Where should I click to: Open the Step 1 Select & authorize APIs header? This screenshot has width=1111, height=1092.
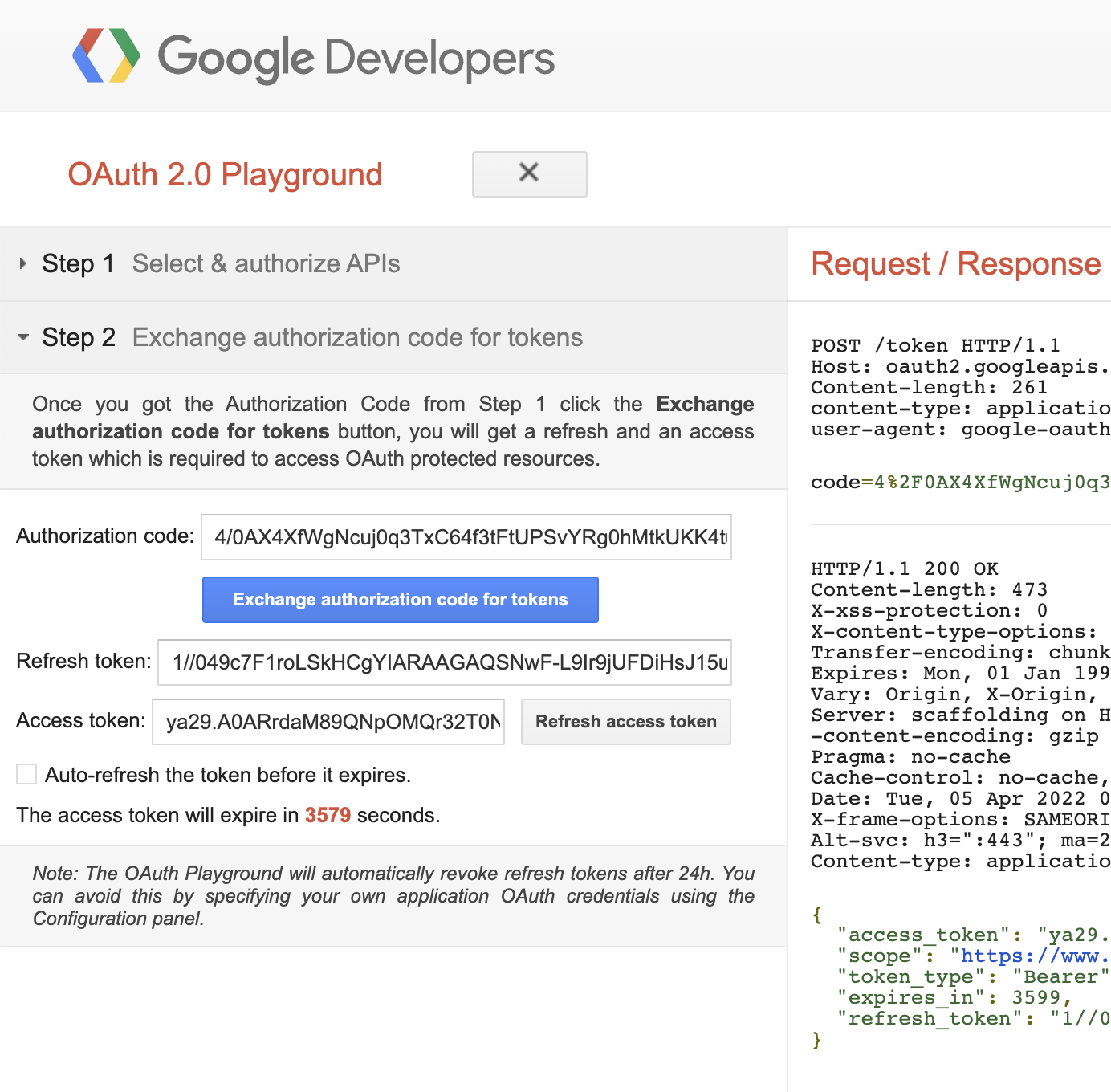click(x=393, y=264)
